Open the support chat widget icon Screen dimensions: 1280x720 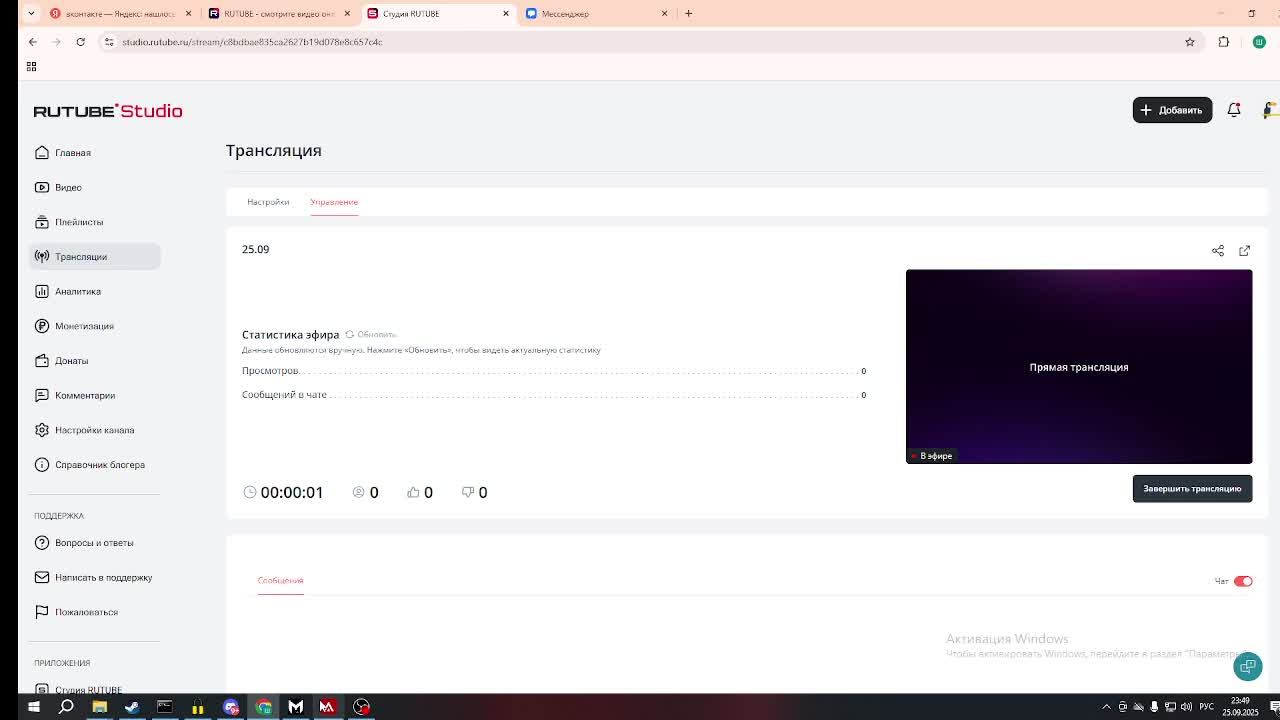click(1248, 666)
